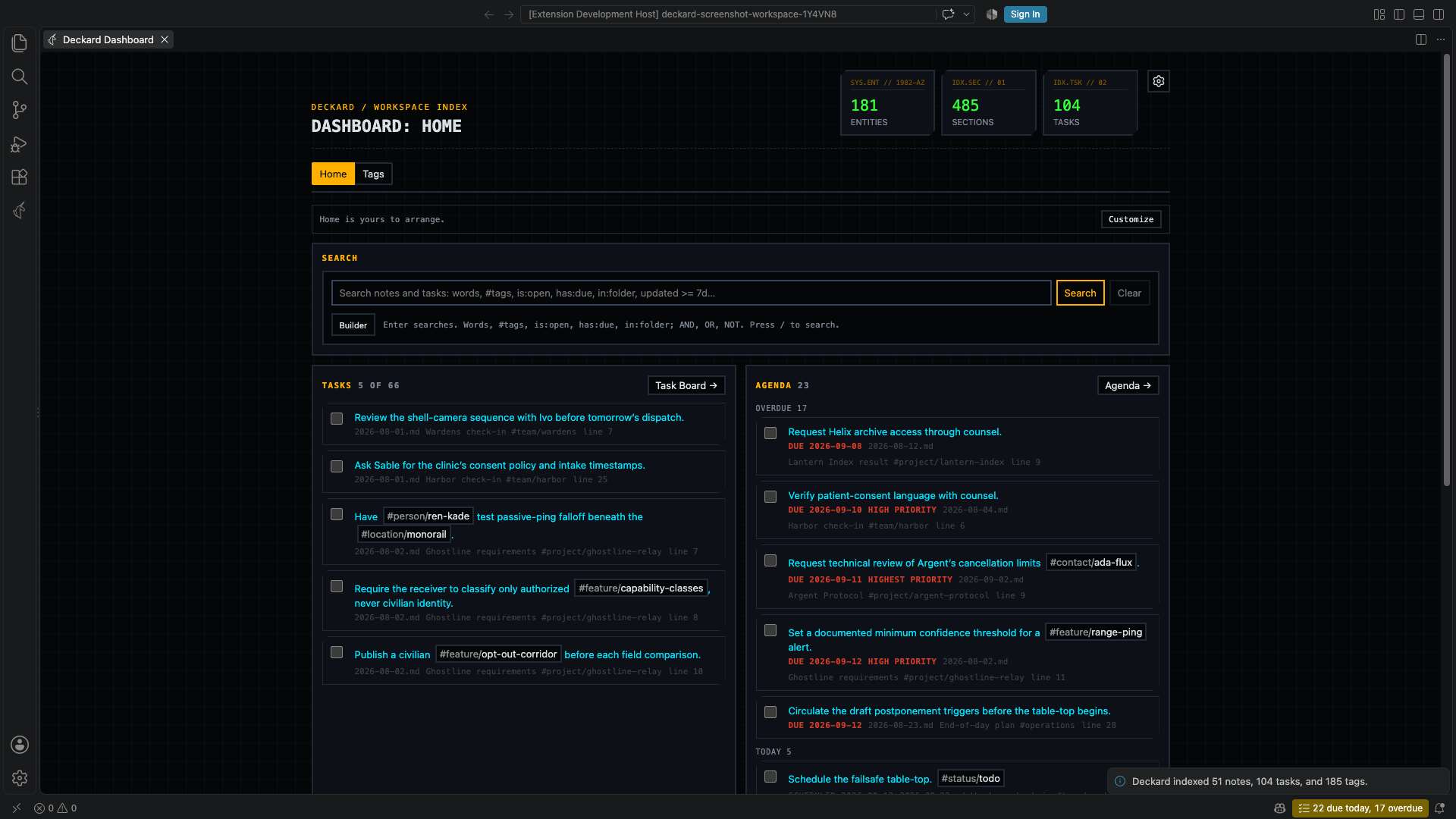The height and width of the screenshot is (819, 1456).
Task: Open the Explorer view in activity bar
Action: point(20,43)
